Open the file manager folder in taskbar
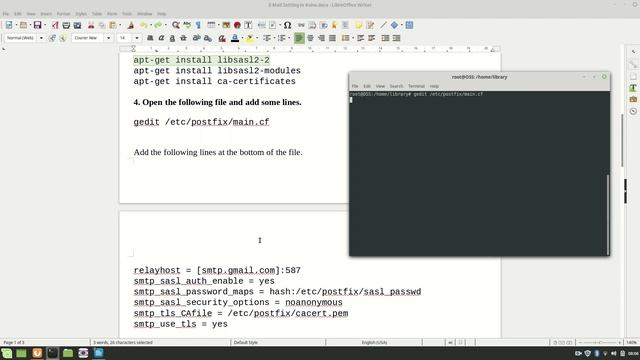 point(68,353)
